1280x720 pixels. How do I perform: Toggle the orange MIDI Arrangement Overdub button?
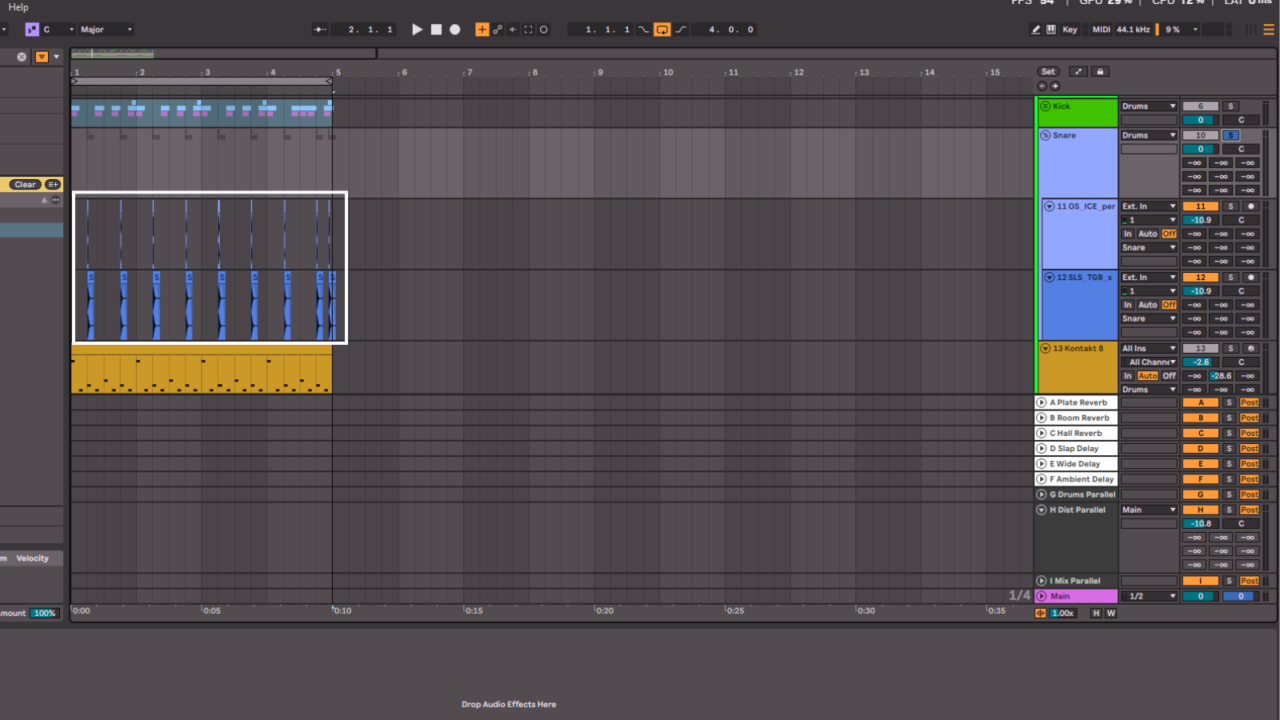[482, 30]
